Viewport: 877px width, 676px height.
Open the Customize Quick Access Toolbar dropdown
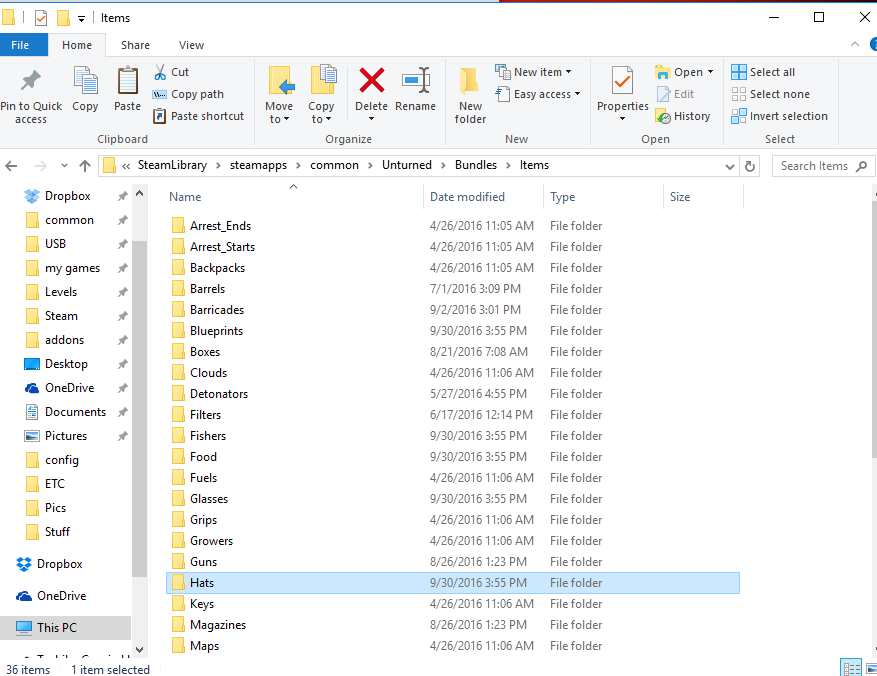click(81, 19)
